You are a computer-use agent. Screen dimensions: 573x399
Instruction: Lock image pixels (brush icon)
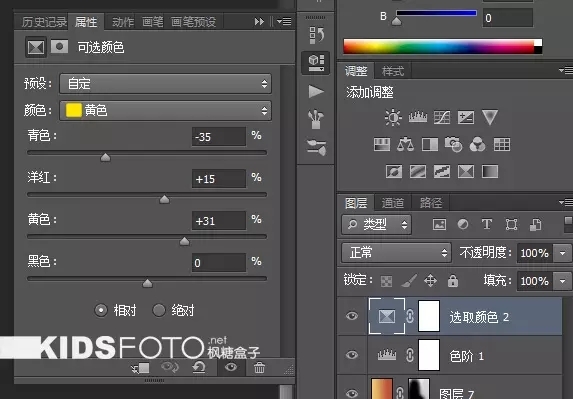[409, 281]
